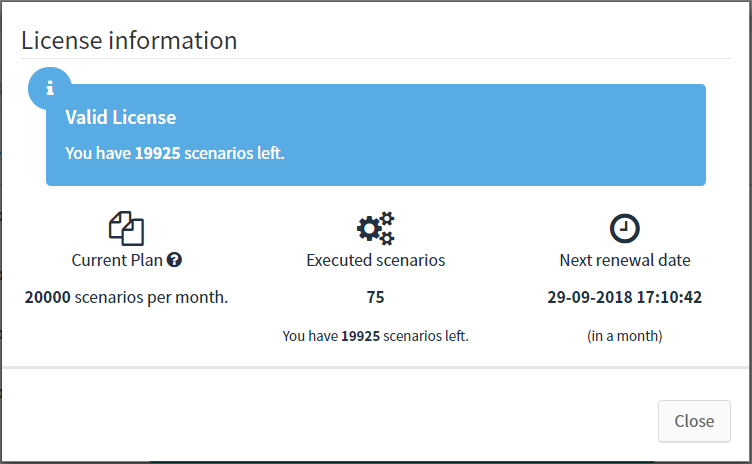
Task: Click the executed count '75'
Action: pos(376,297)
